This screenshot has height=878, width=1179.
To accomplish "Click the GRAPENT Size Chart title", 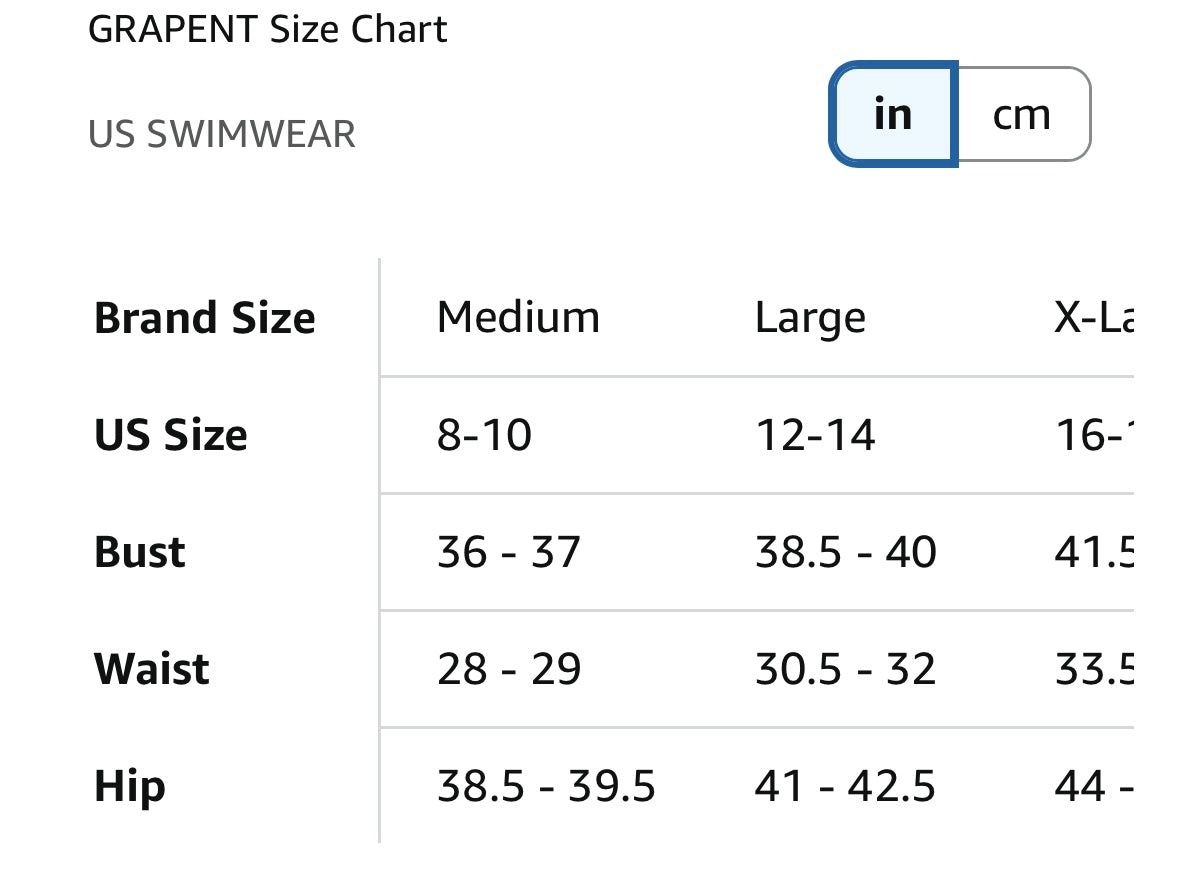I will (268, 29).
